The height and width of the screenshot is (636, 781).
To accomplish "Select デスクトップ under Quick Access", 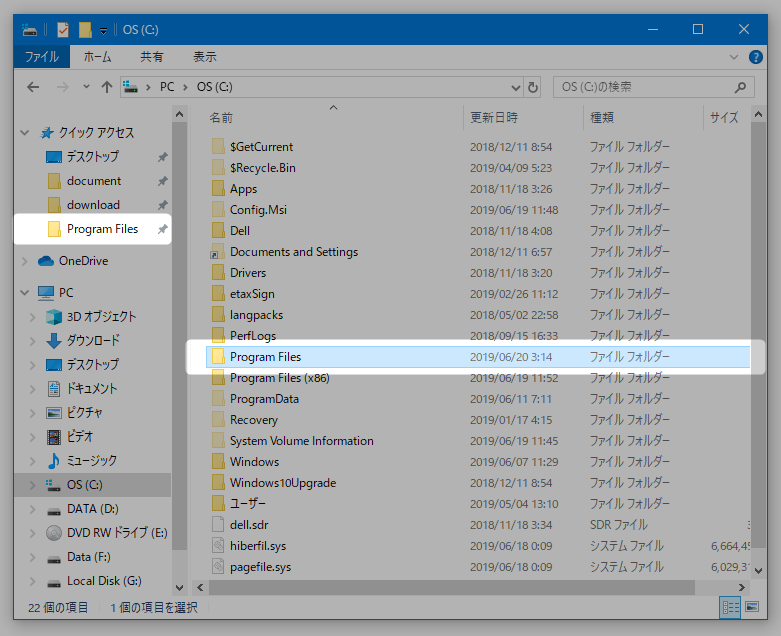I will (93, 157).
